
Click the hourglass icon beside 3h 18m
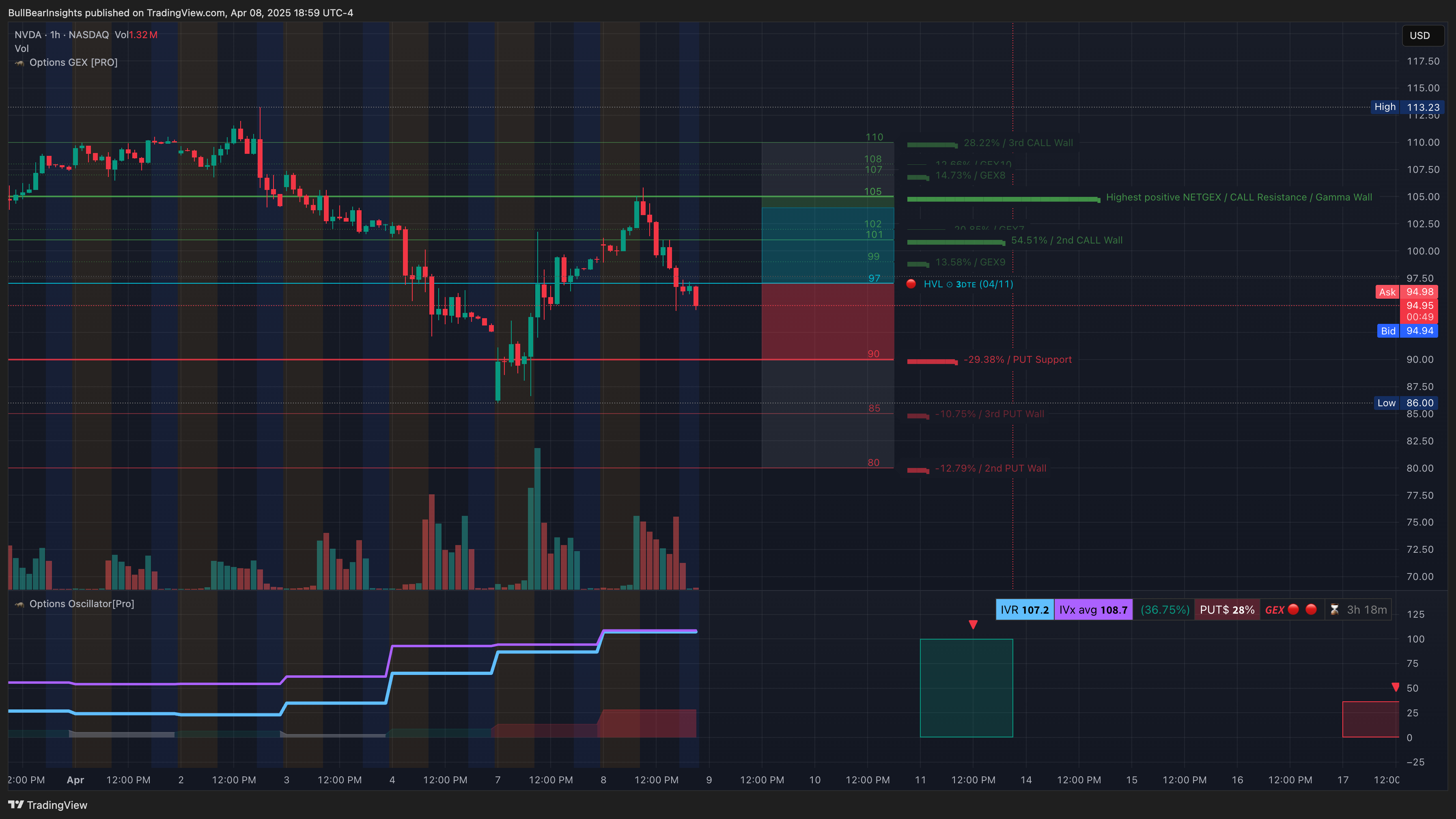[1335, 610]
